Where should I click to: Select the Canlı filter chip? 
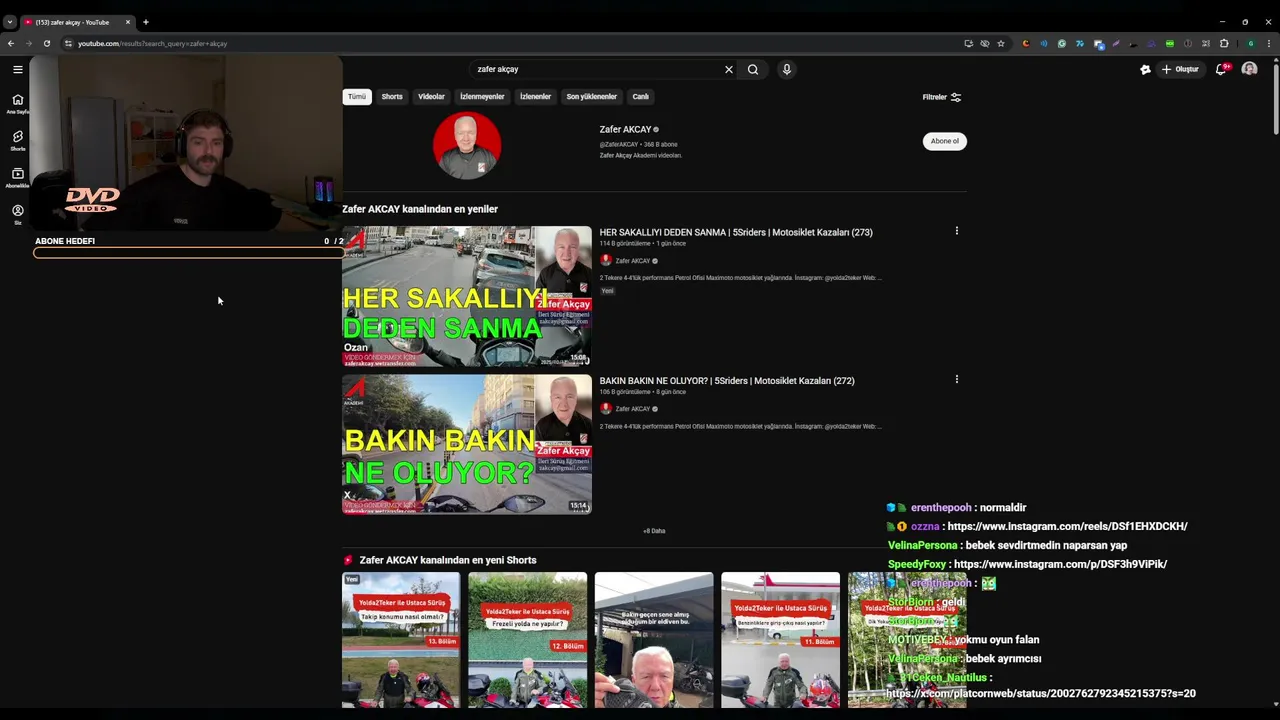(641, 97)
